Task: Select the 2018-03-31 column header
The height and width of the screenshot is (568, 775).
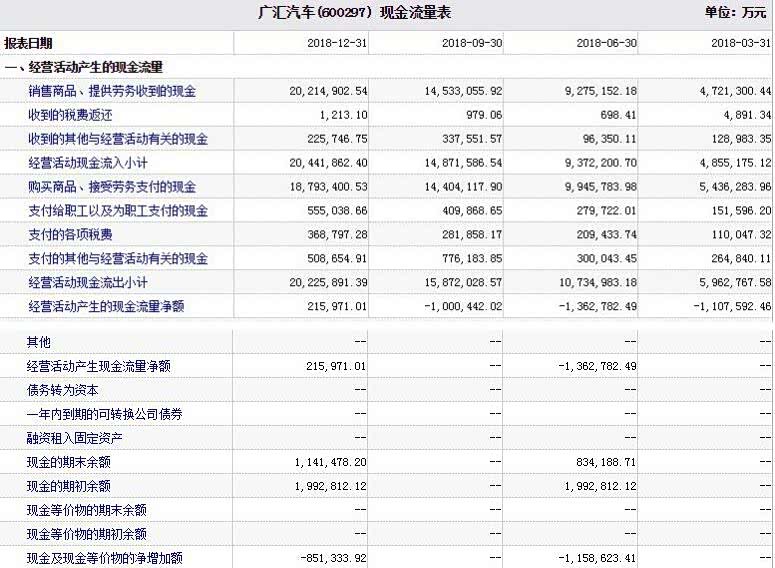Action: coord(741,44)
